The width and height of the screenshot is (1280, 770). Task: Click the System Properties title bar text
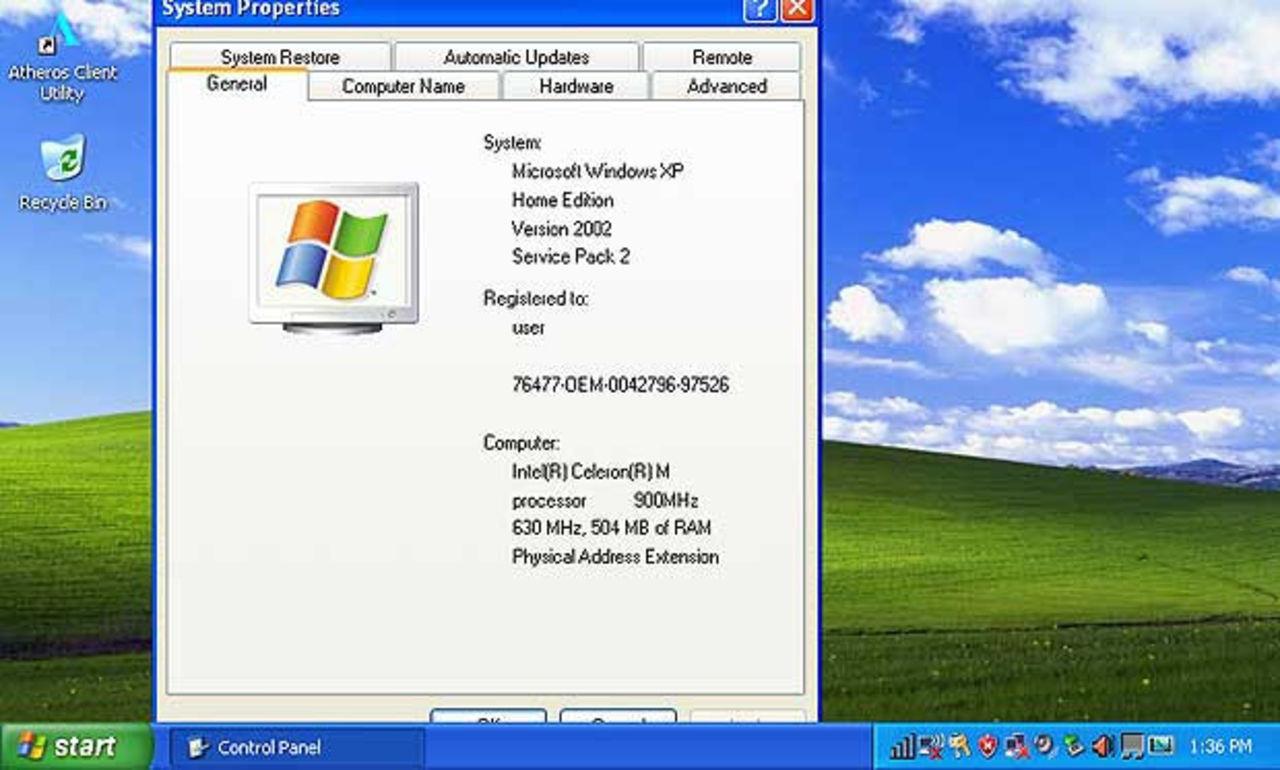(x=250, y=9)
